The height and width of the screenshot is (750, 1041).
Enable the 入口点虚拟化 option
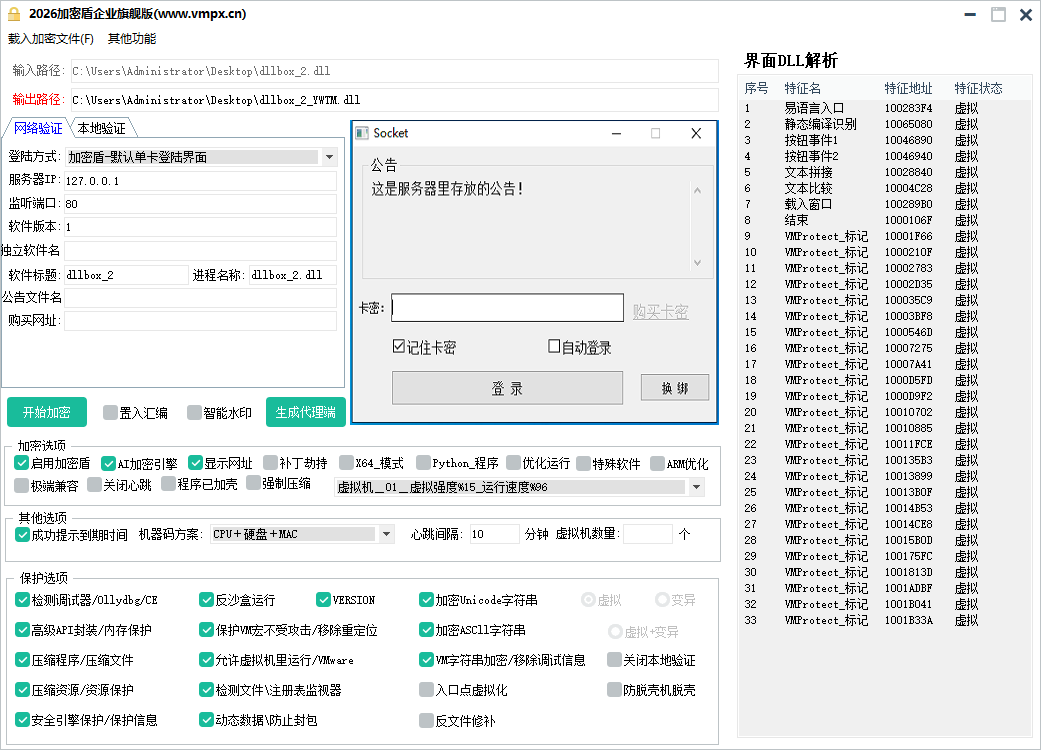(427, 689)
